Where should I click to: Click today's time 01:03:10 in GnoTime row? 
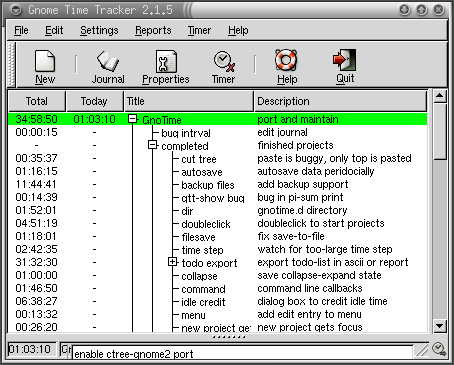(x=94, y=119)
